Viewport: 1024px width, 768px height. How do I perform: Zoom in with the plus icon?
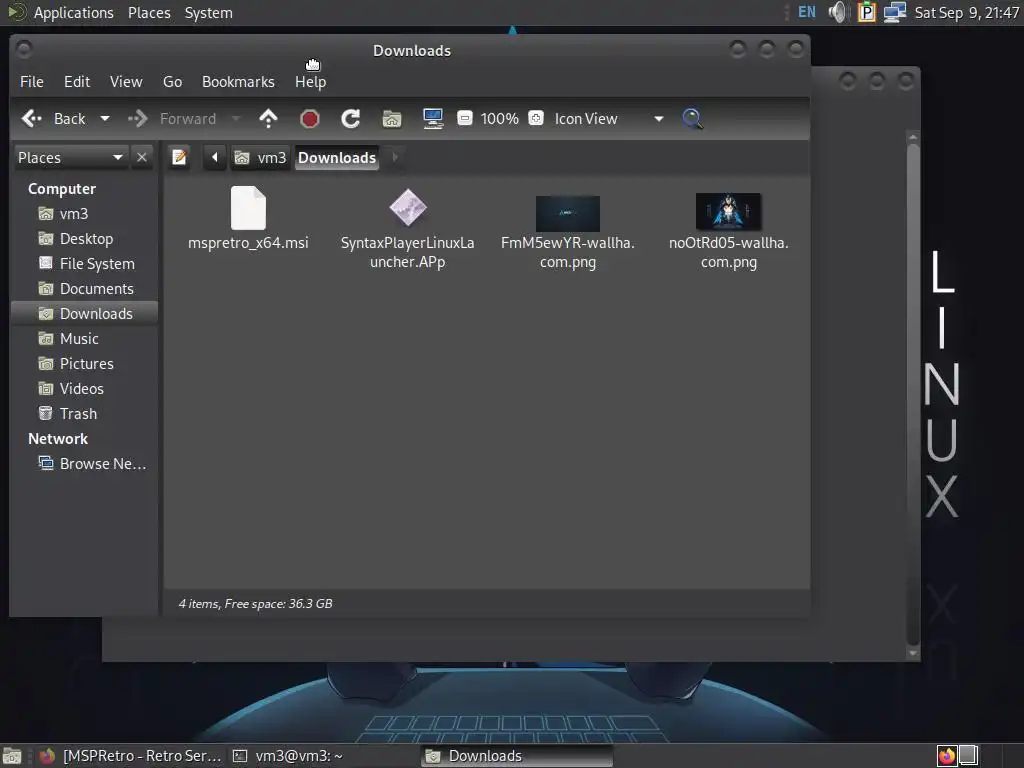click(x=536, y=118)
